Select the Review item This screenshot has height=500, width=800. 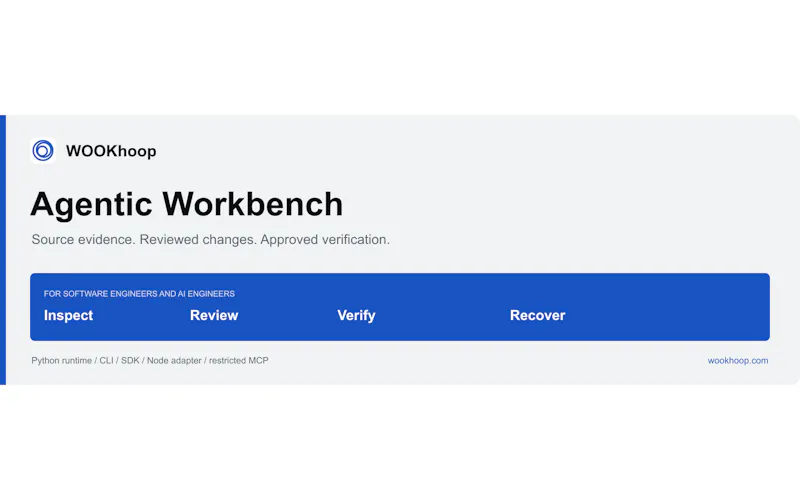point(214,315)
